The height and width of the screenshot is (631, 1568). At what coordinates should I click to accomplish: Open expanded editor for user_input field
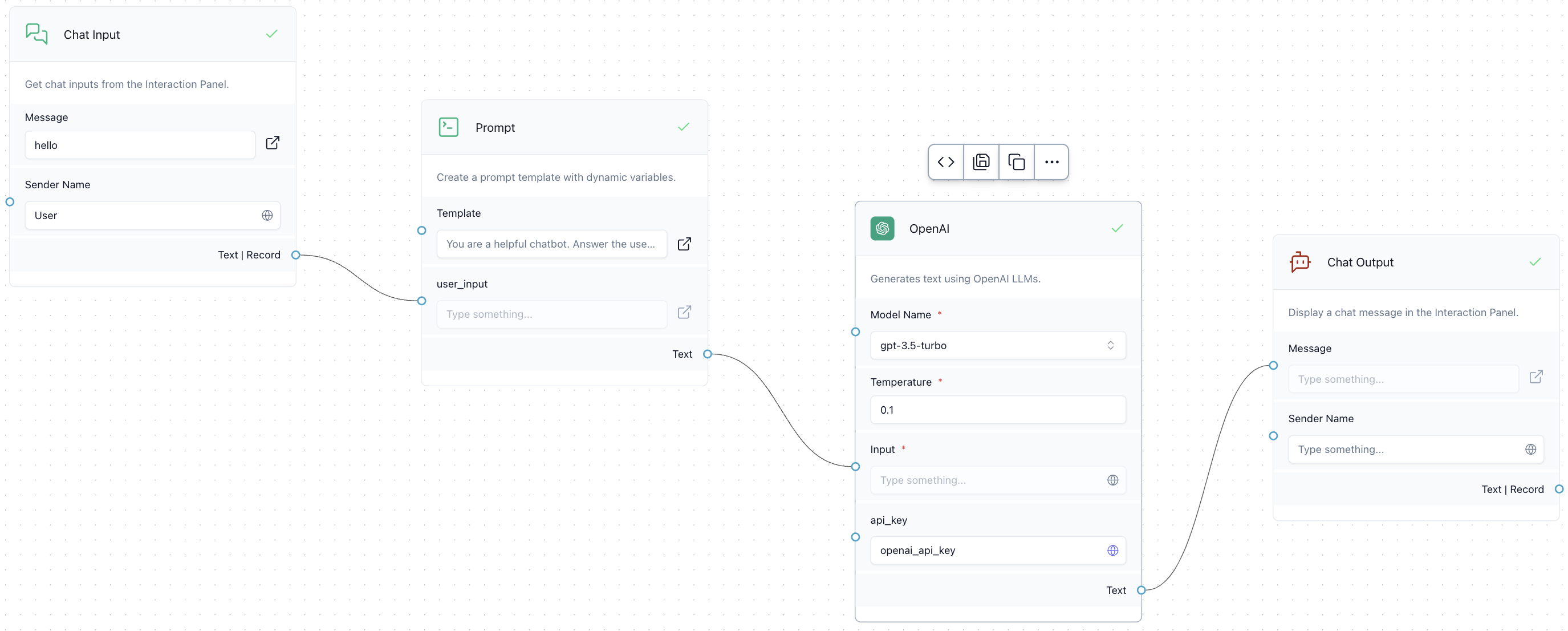click(684, 313)
